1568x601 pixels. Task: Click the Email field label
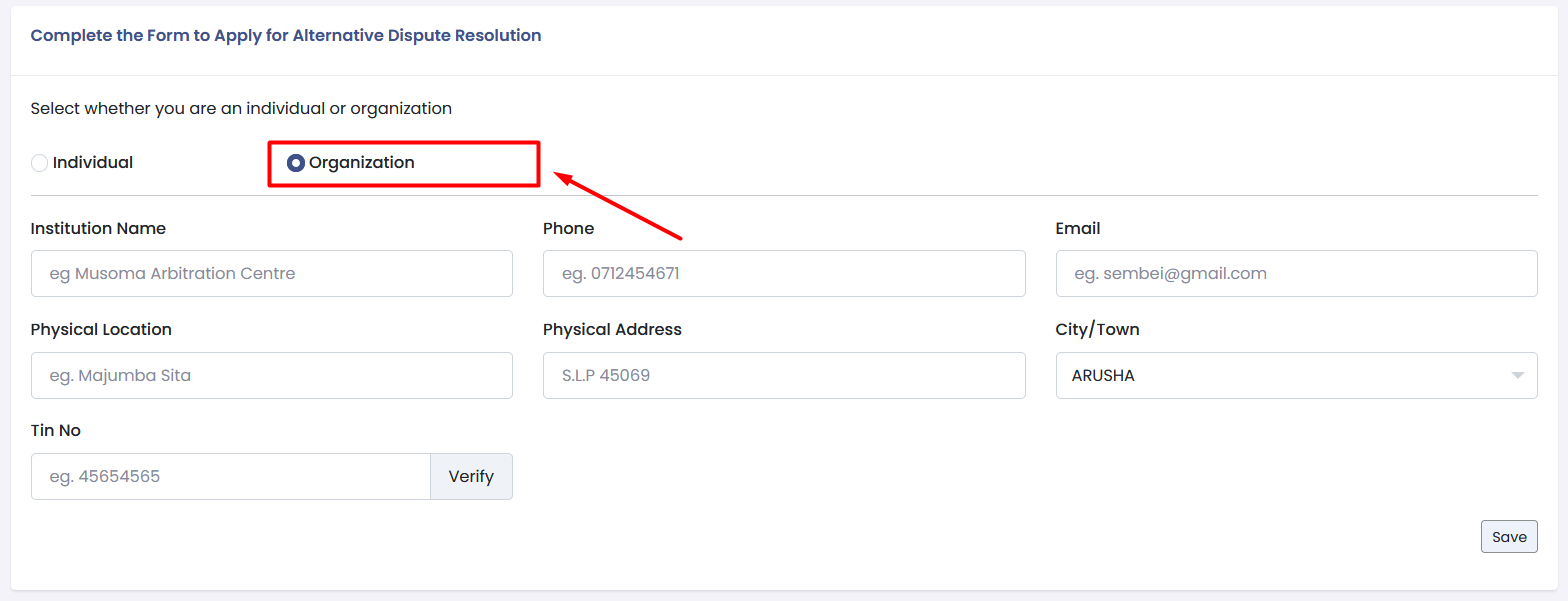(1077, 228)
